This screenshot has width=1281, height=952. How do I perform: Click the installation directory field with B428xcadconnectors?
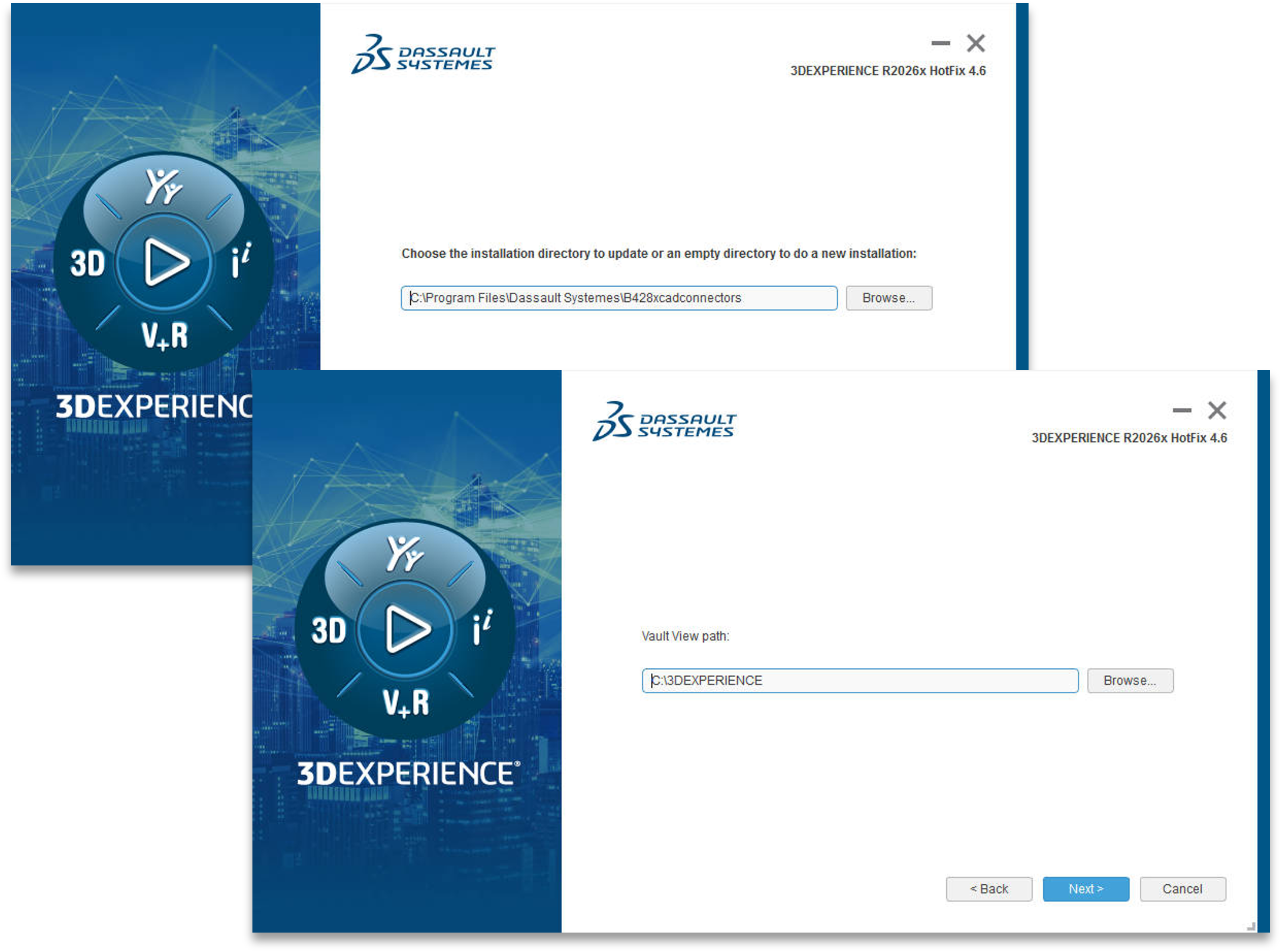pos(618,298)
